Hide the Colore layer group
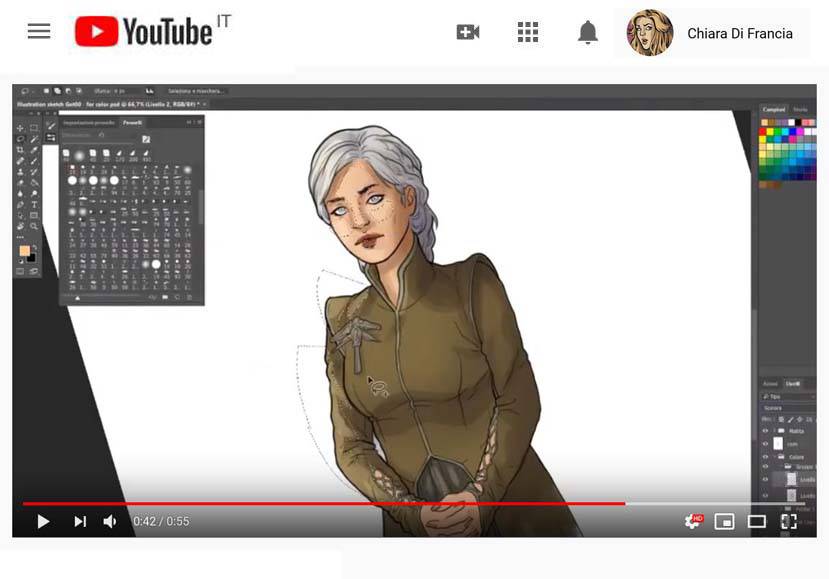This screenshot has height=579, width=829. point(765,457)
